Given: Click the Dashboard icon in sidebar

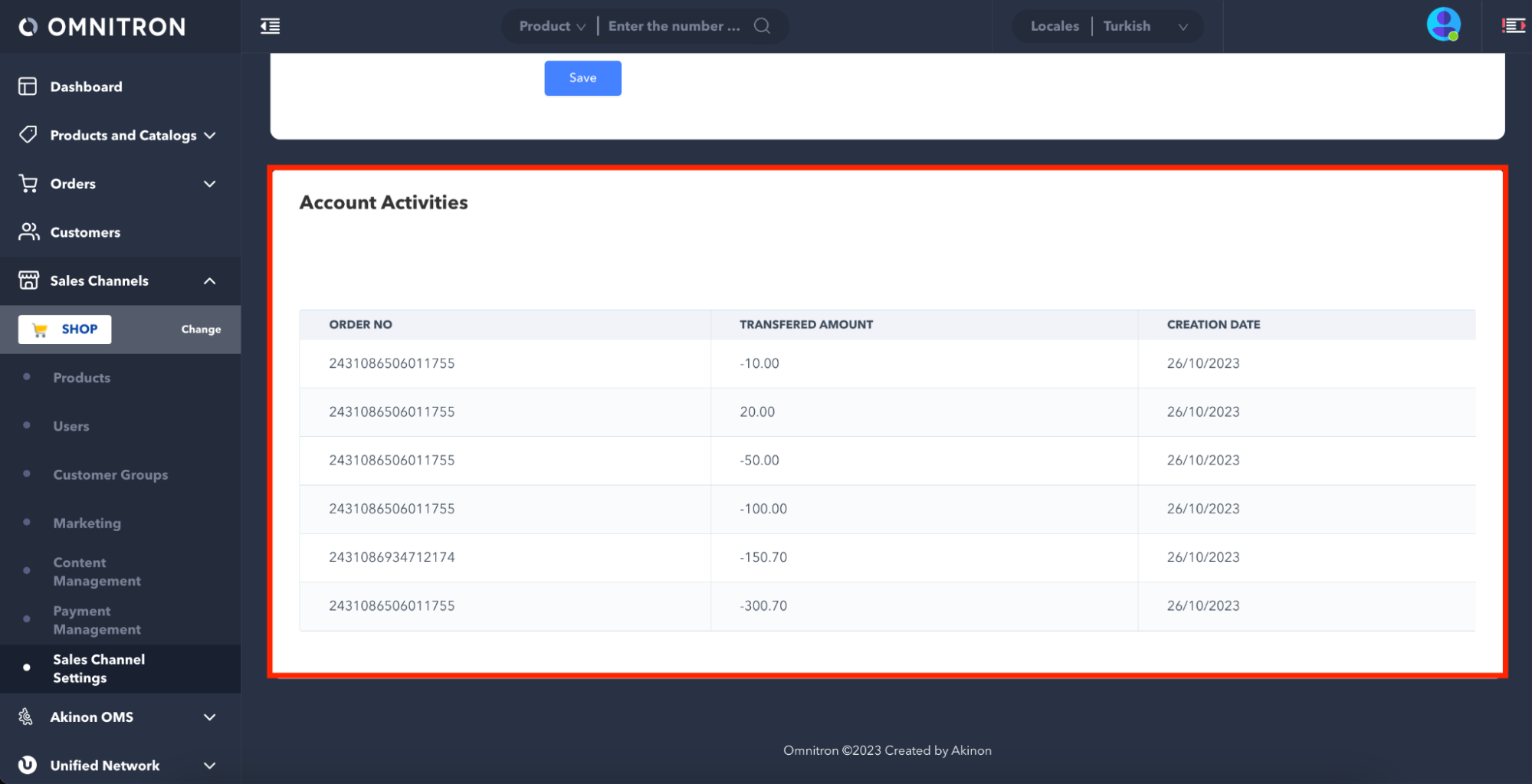Looking at the screenshot, I should [28, 87].
